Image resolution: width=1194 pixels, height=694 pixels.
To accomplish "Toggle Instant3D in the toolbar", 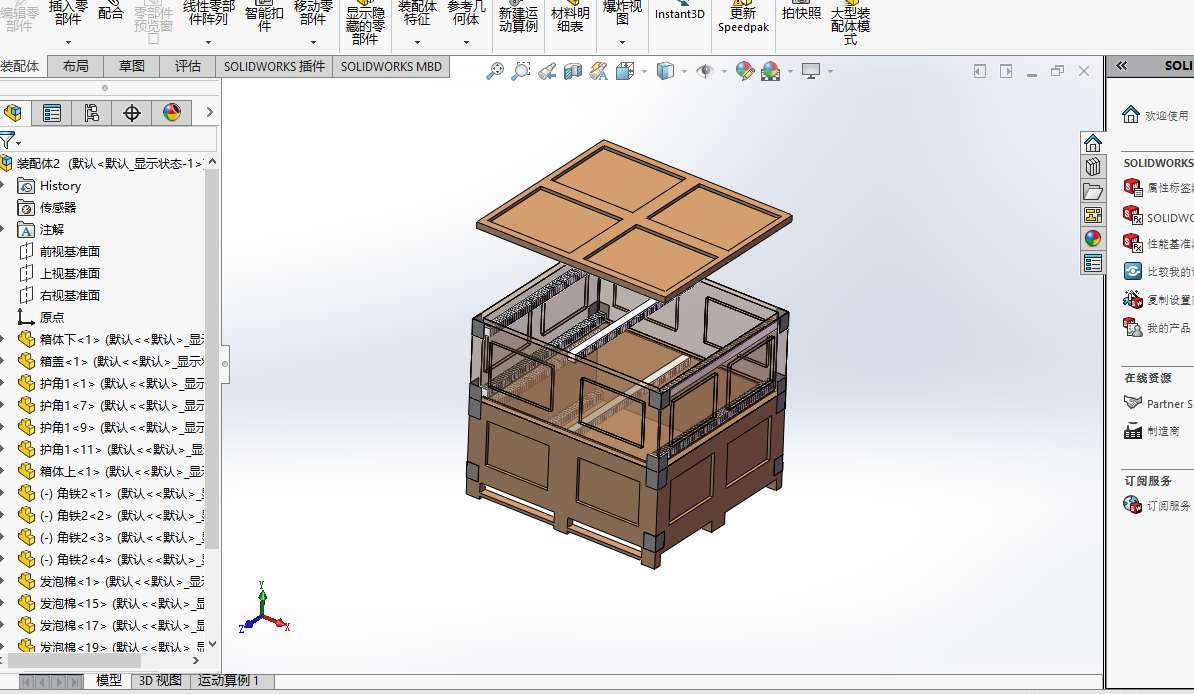I will pos(679,11).
